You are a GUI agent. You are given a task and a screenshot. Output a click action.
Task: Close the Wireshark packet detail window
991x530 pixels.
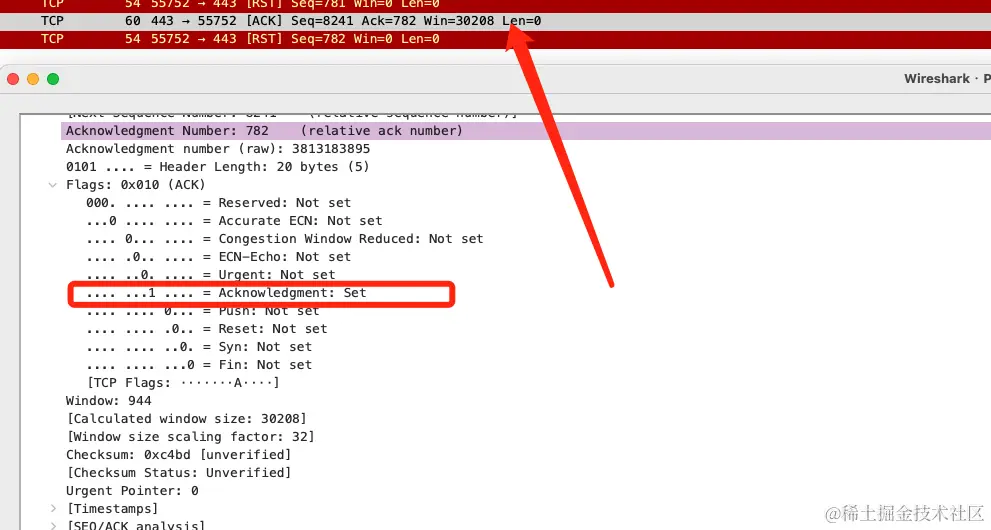(13, 79)
